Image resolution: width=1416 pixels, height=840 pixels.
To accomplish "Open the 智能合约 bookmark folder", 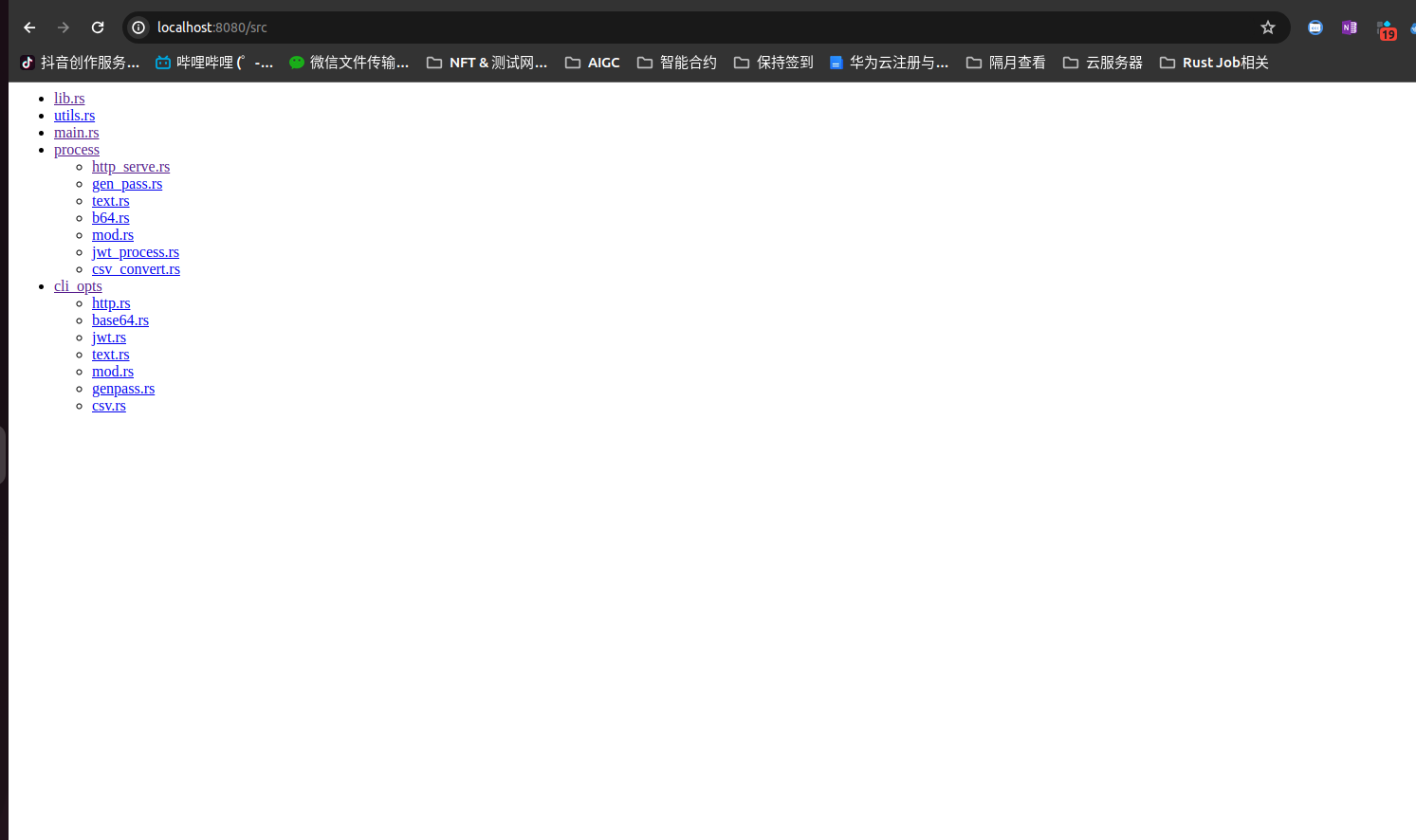I will coord(677,63).
